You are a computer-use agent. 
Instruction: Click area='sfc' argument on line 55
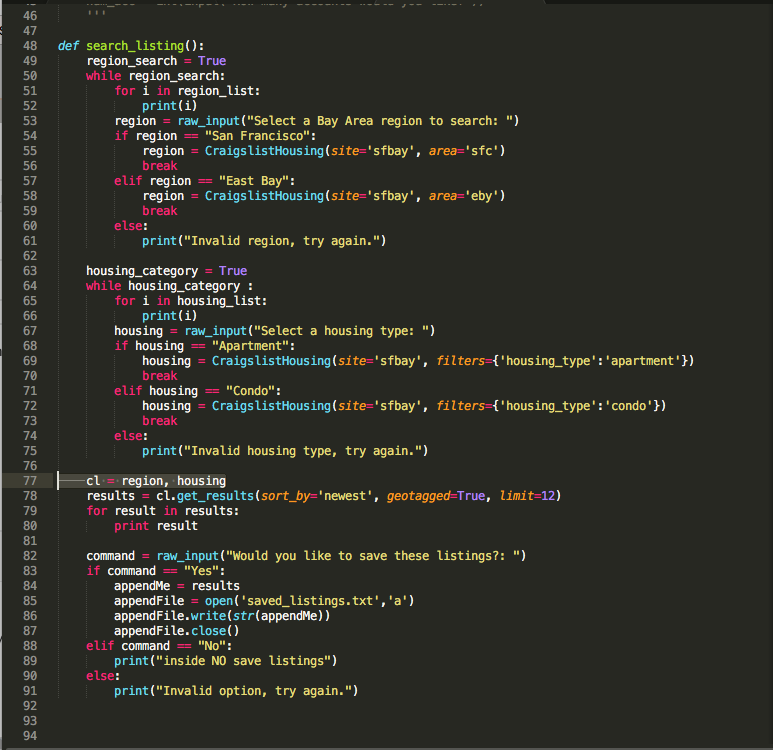[x=463, y=151]
